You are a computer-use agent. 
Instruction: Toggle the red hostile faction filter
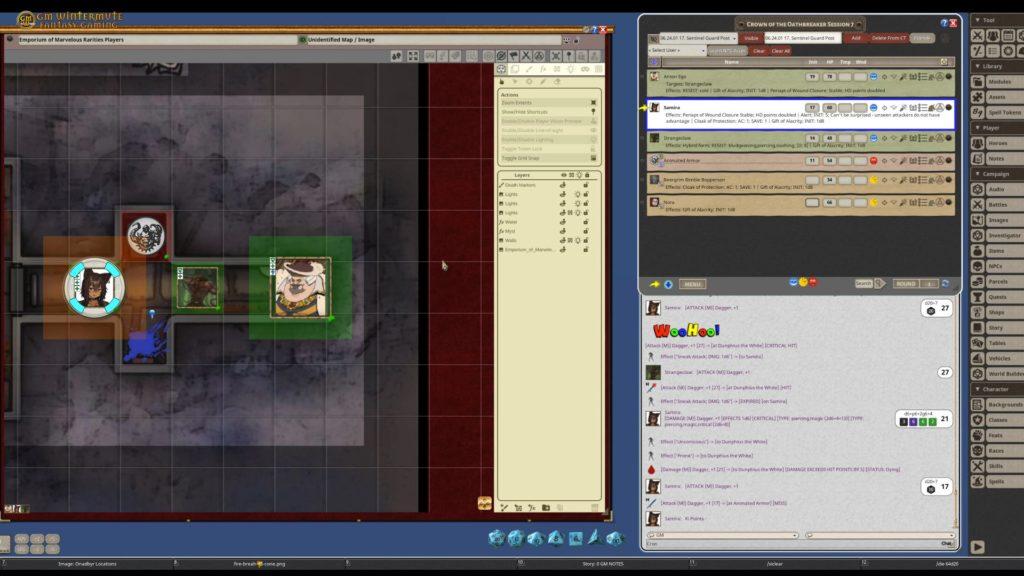(813, 282)
